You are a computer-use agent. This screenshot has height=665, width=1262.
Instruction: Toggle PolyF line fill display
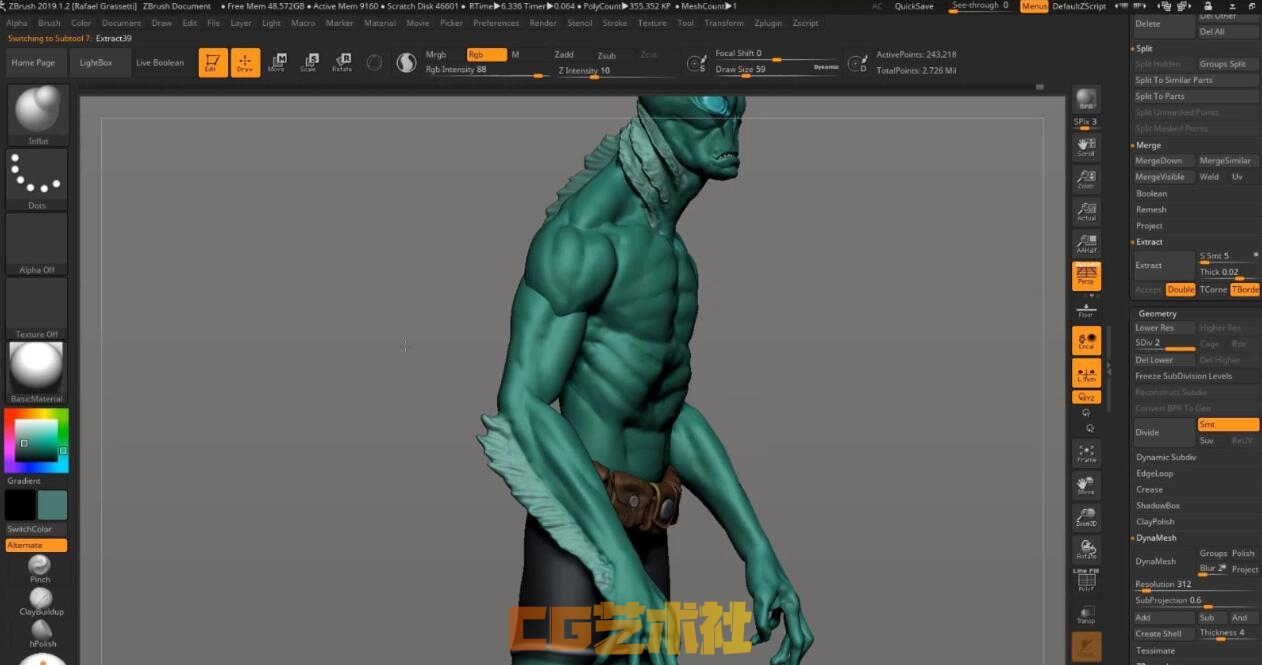1086,581
